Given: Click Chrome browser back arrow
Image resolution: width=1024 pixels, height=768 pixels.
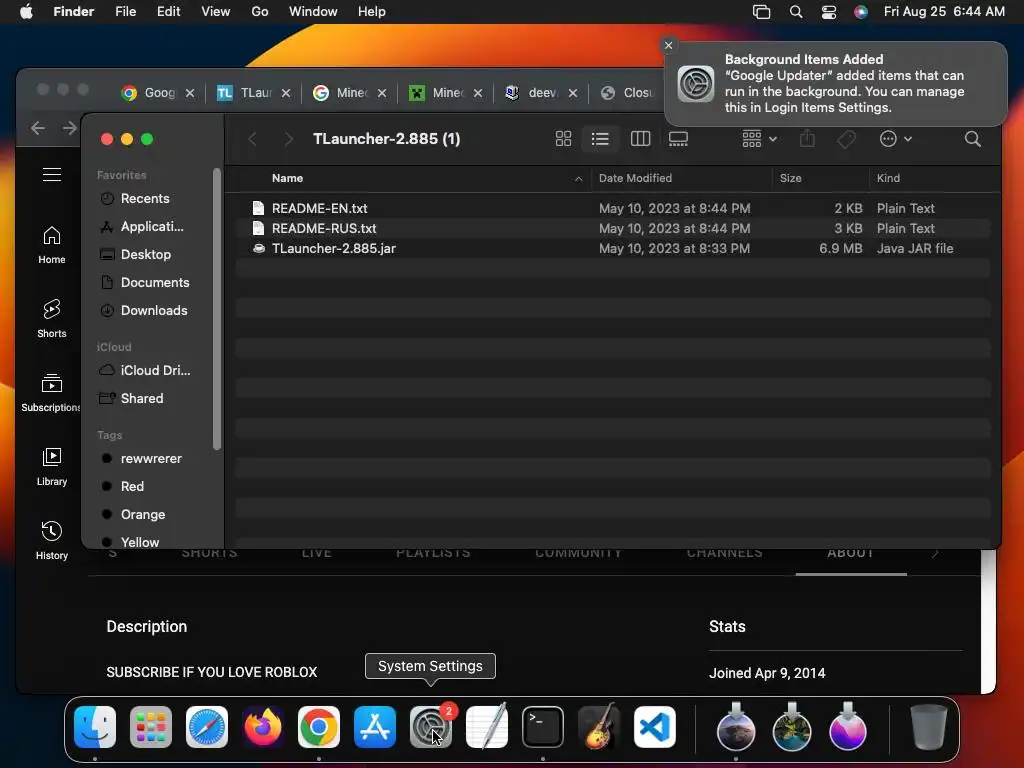Looking at the screenshot, I should 38,128.
